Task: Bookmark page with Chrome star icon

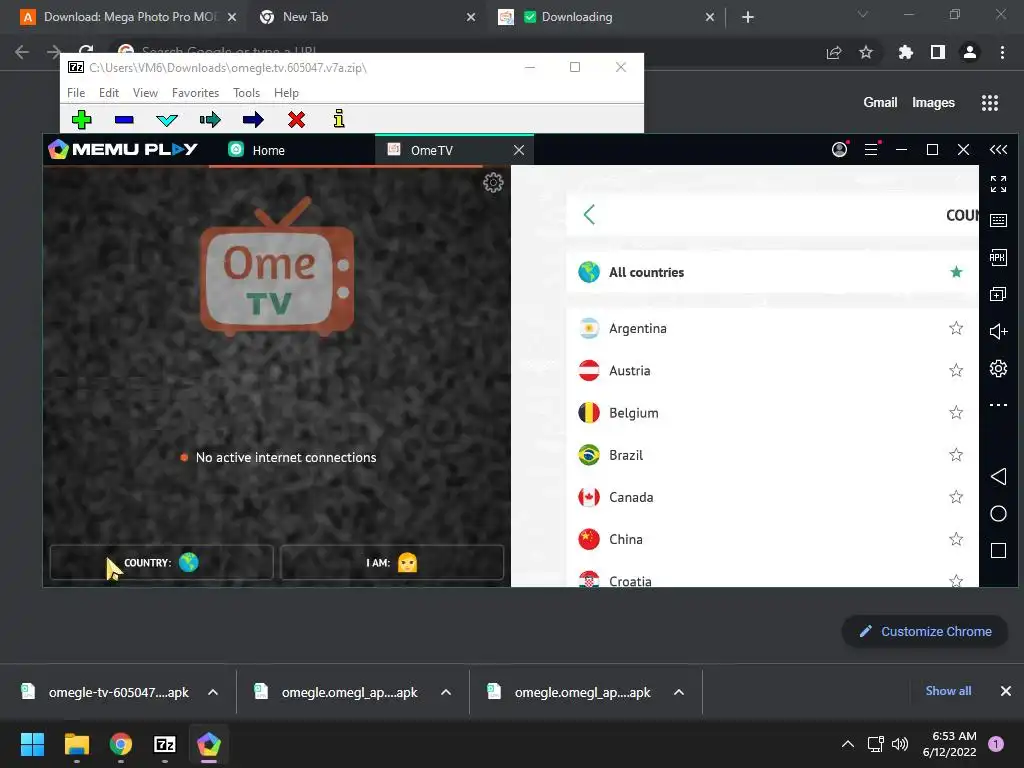Action: click(866, 52)
